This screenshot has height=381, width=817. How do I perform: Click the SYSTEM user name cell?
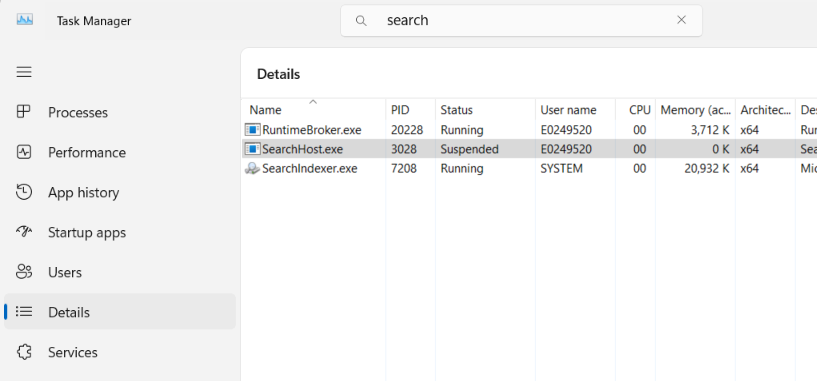click(561, 168)
